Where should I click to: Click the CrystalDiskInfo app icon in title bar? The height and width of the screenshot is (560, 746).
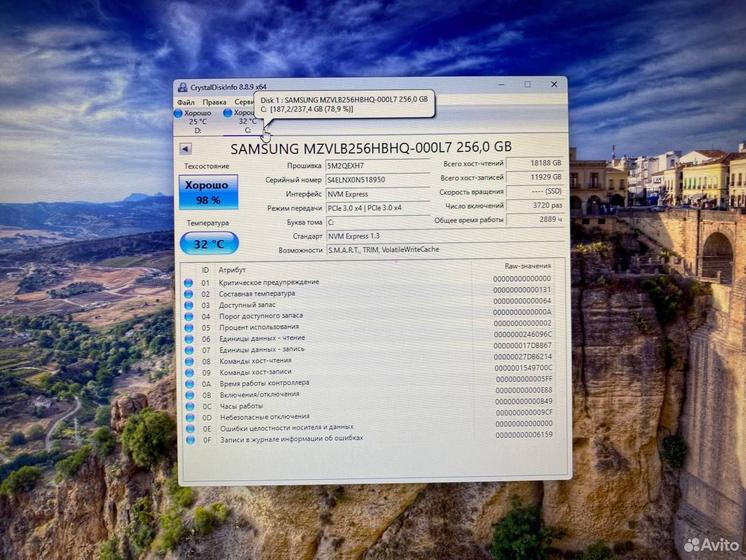pyautogui.click(x=182, y=87)
